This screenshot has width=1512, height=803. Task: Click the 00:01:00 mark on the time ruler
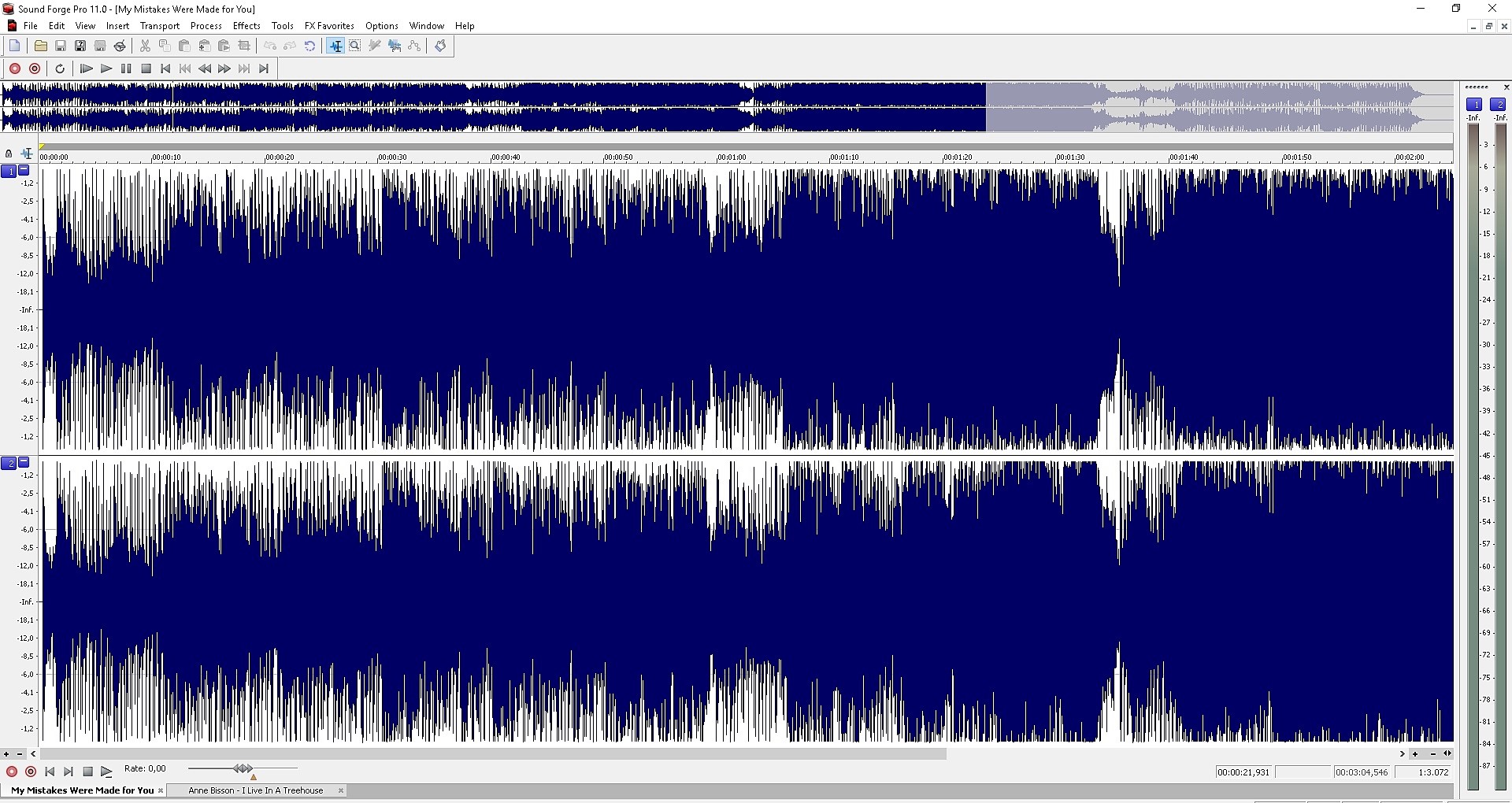click(x=732, y=157)
